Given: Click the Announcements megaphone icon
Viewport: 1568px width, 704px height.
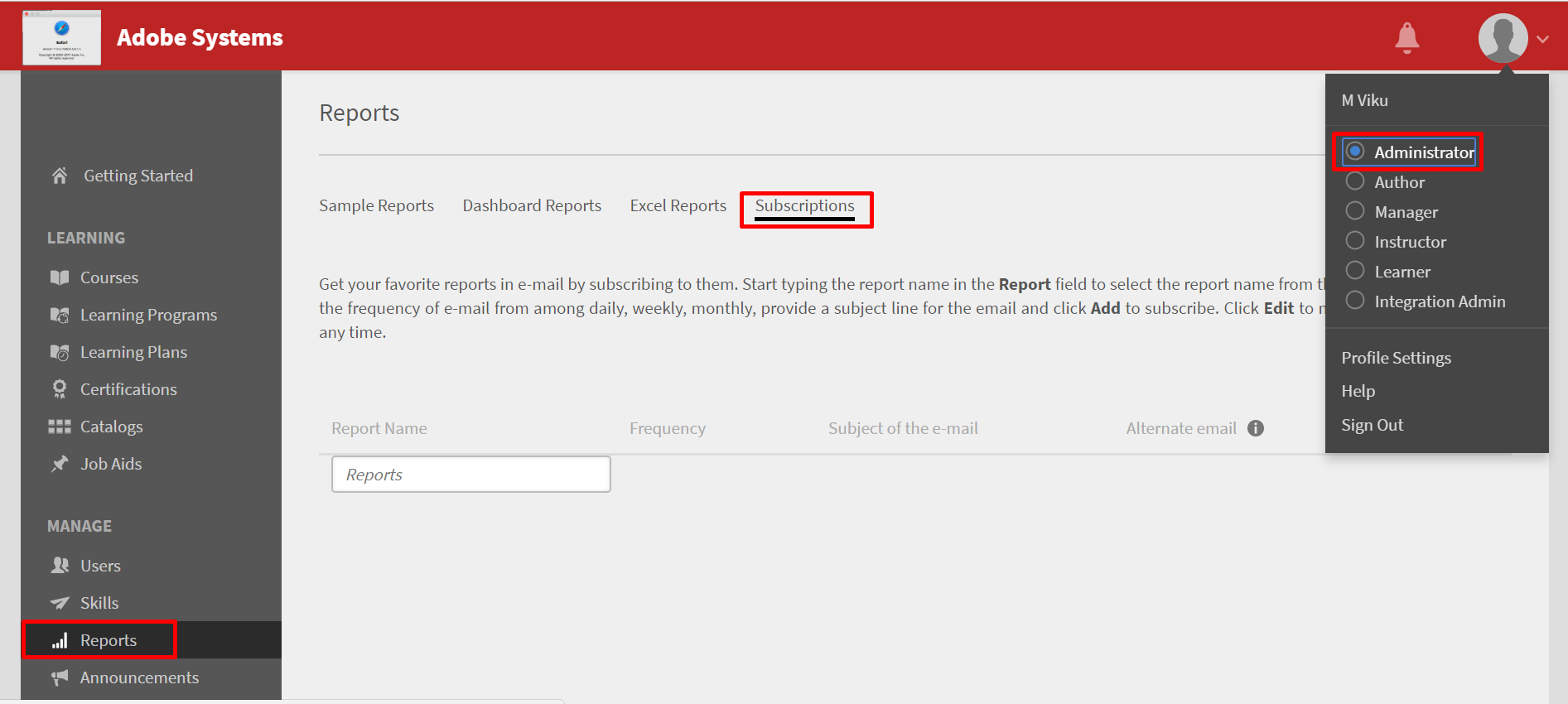Looking at the screenshot, I should tap(60, 677).
